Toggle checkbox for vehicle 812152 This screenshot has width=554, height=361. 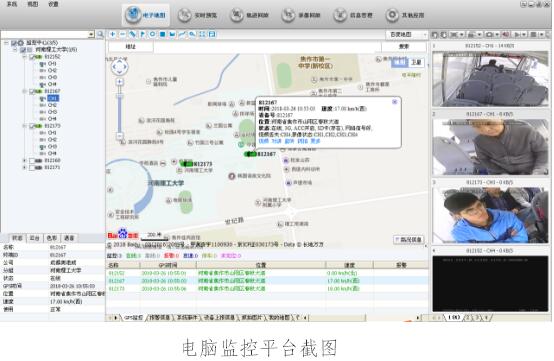(31, 57)
